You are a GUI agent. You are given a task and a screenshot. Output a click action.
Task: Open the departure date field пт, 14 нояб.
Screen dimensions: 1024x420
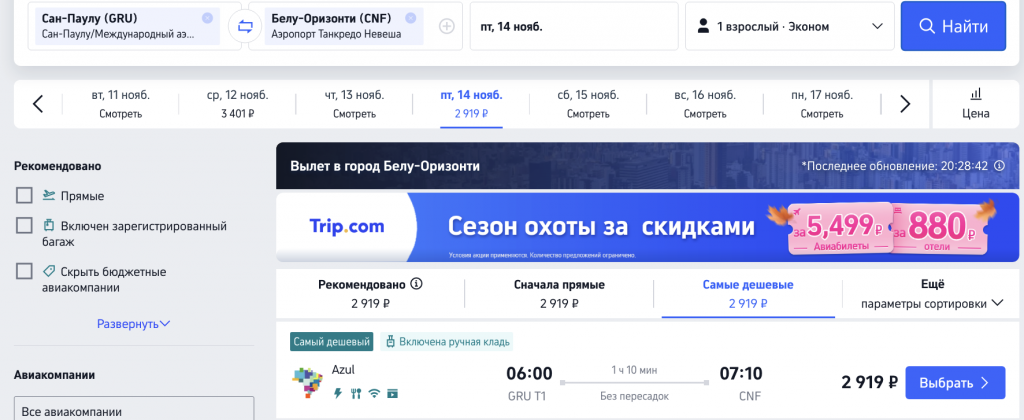click(574, 27)
